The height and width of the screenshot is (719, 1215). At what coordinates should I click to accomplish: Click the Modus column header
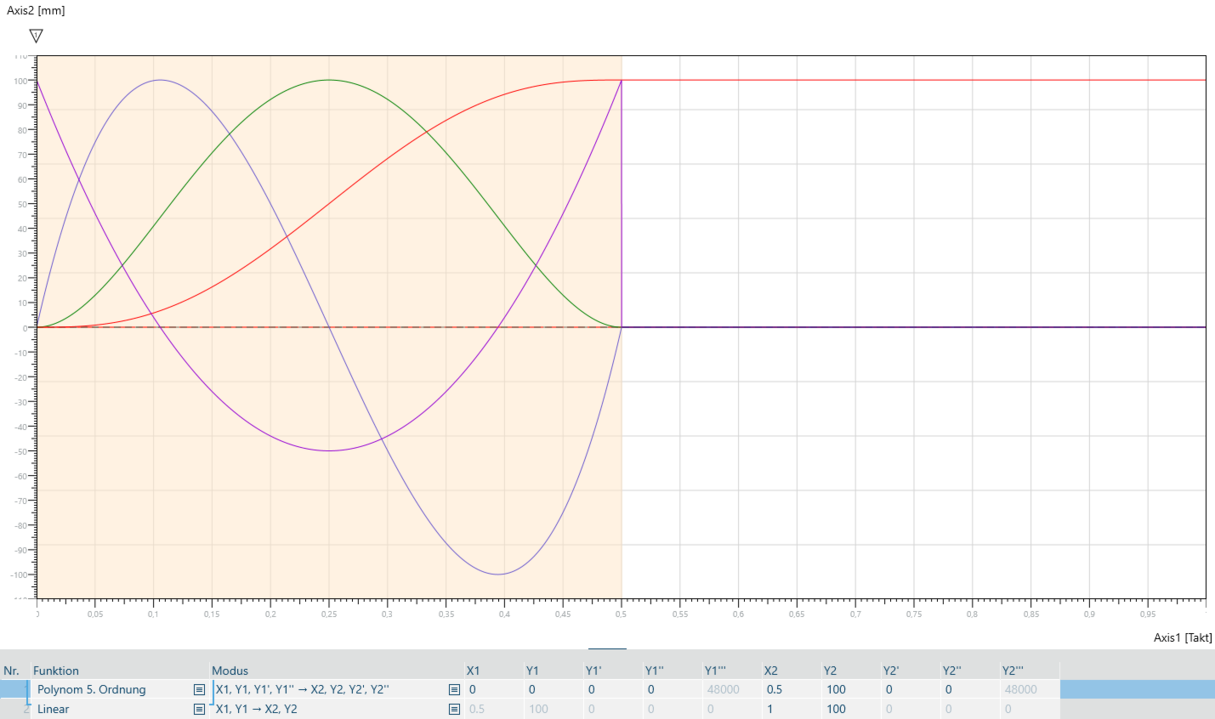click(x=230, y=671)
